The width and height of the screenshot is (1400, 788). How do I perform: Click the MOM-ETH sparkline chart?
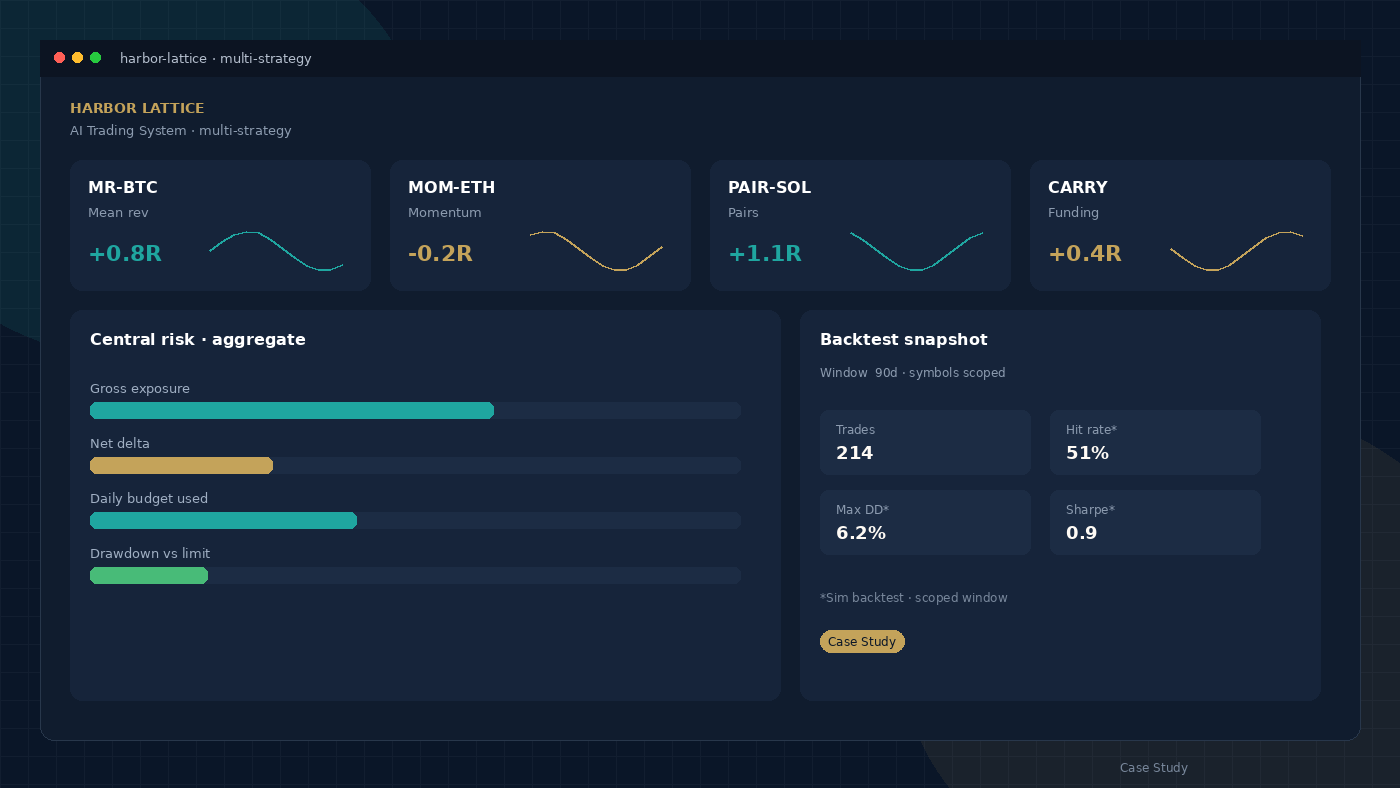click(596, 251)
